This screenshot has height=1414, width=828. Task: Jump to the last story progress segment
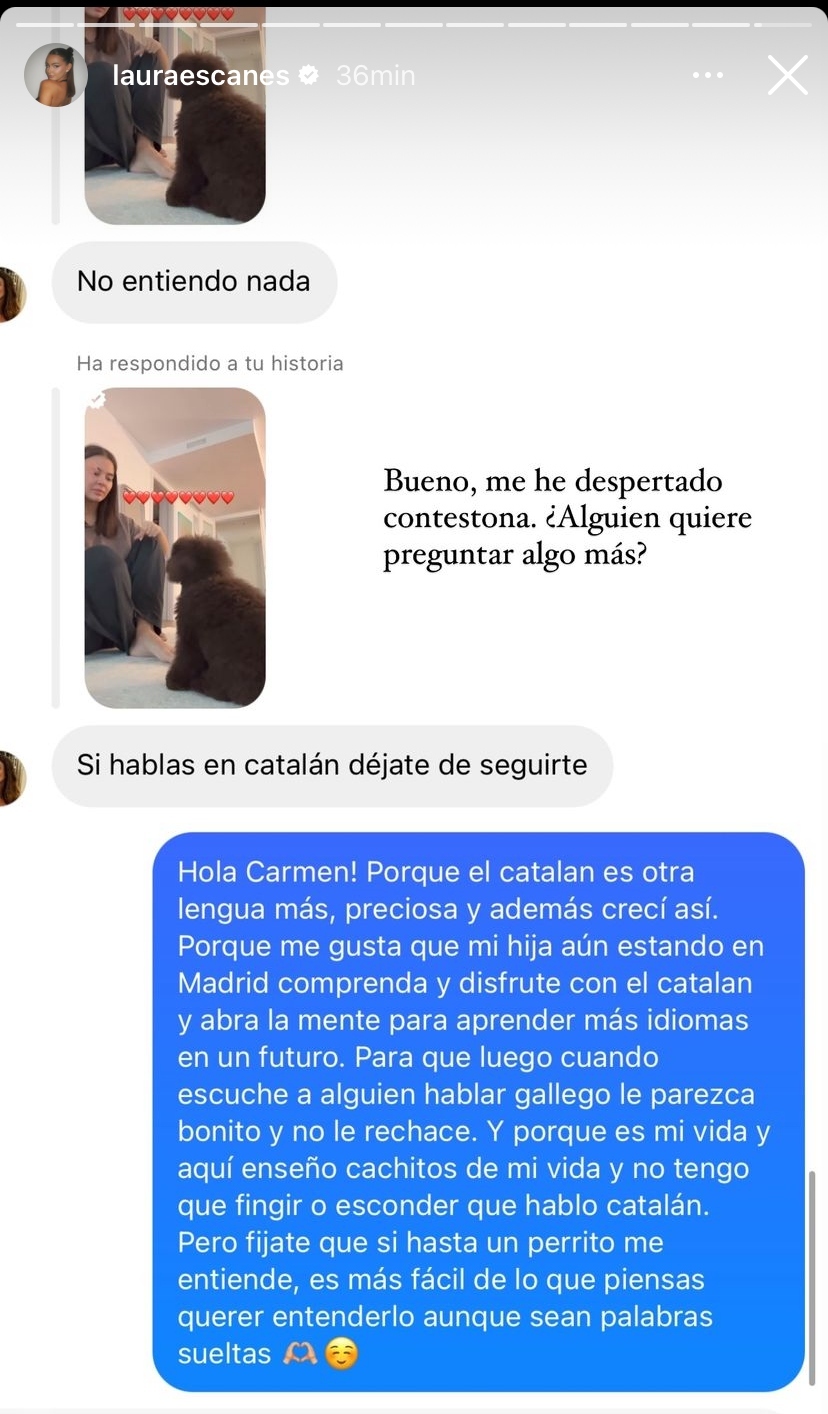tap(782, 24)
